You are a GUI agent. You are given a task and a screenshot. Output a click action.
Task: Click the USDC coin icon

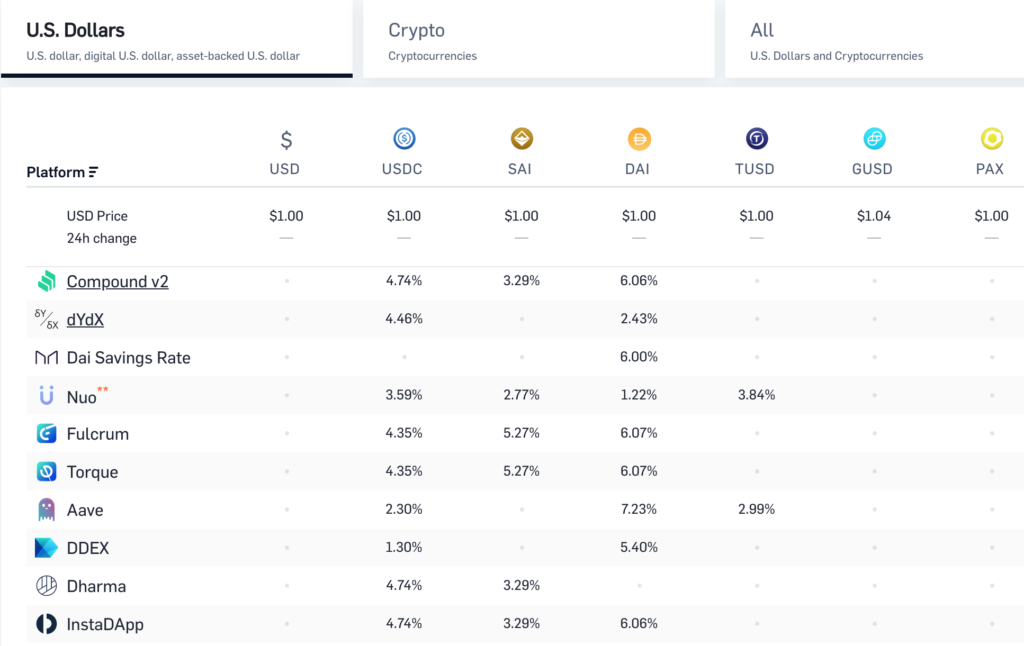(x=404, y=138)
